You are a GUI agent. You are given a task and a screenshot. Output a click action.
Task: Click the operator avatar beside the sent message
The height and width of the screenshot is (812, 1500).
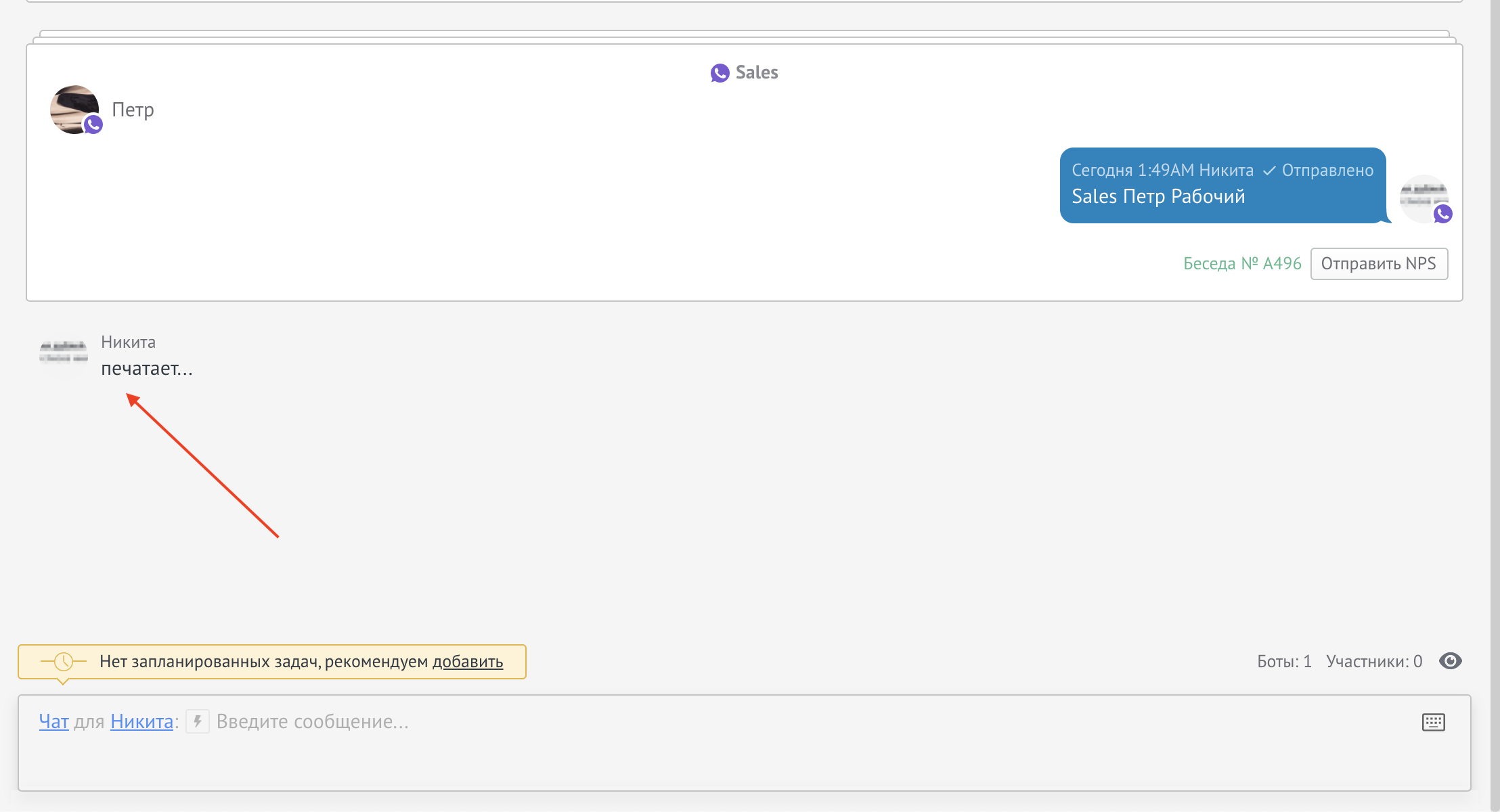pos(1424,199)
